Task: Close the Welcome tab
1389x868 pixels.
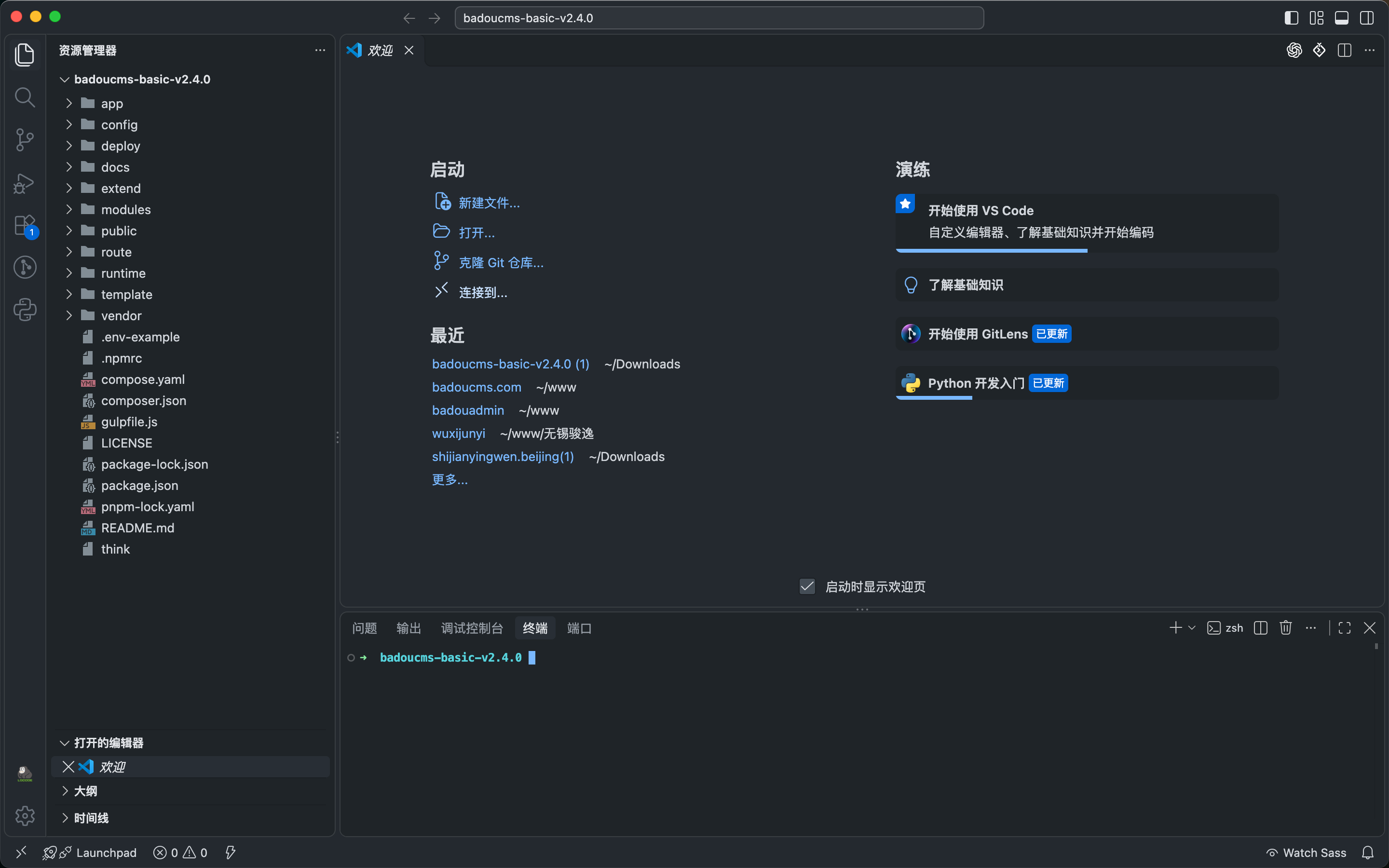Action: tap(409, 51)
